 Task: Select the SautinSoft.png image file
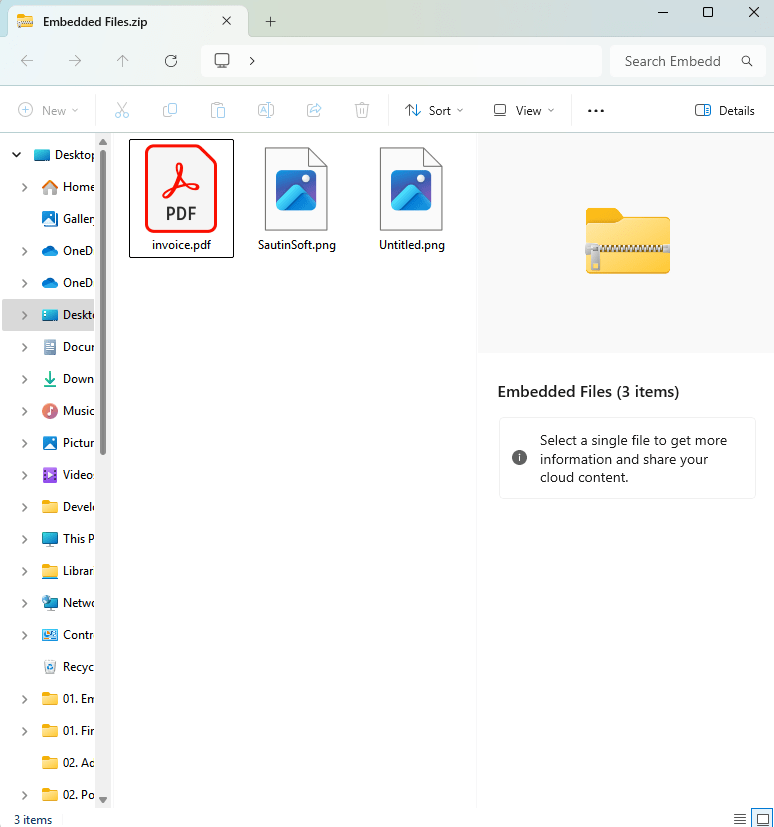[296, 198]
